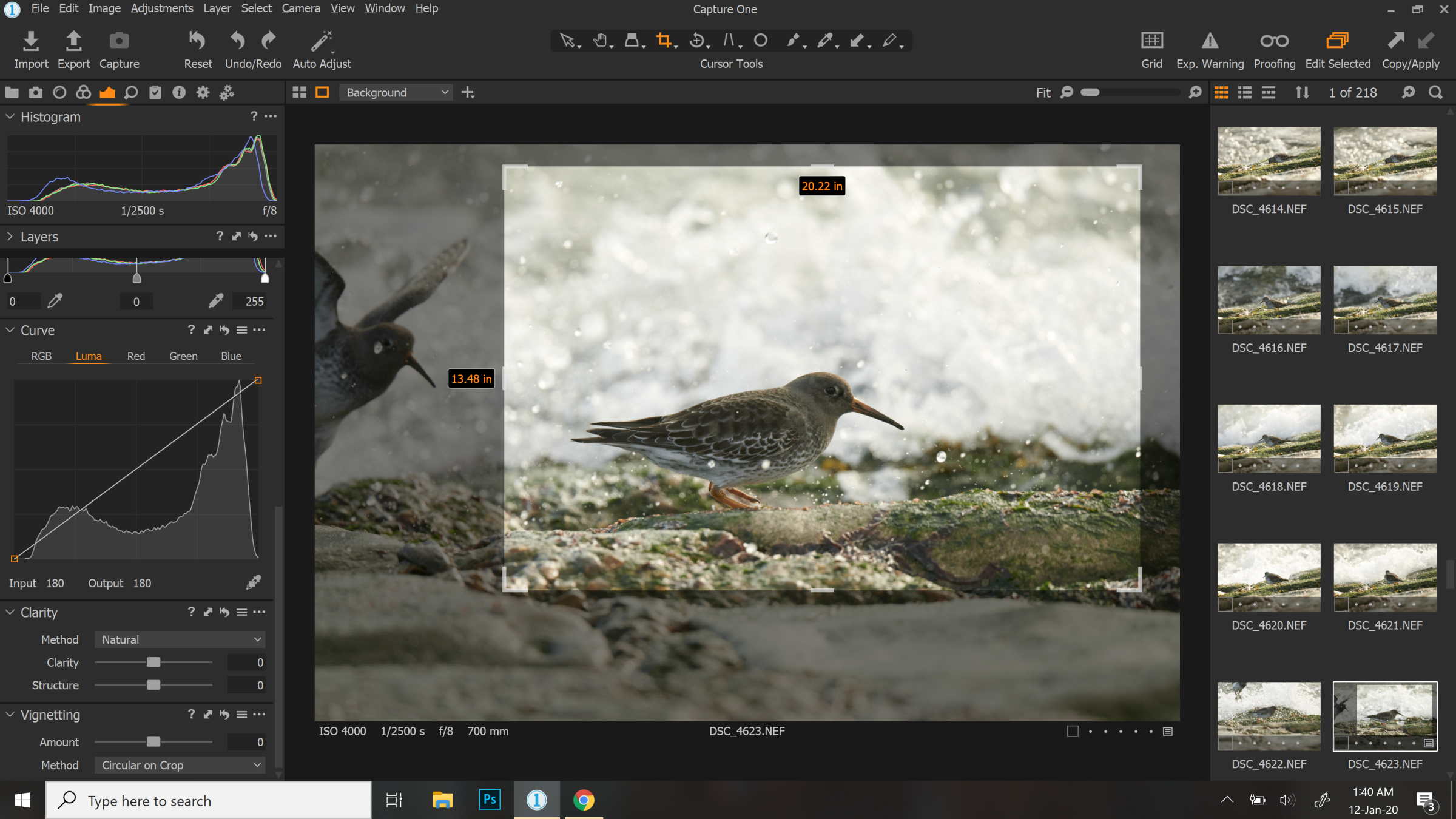Image resolution: width=1456 pixels, height=819 pixels.
Task: Adjust the Vignetting Amount slider
Action: 153,741
